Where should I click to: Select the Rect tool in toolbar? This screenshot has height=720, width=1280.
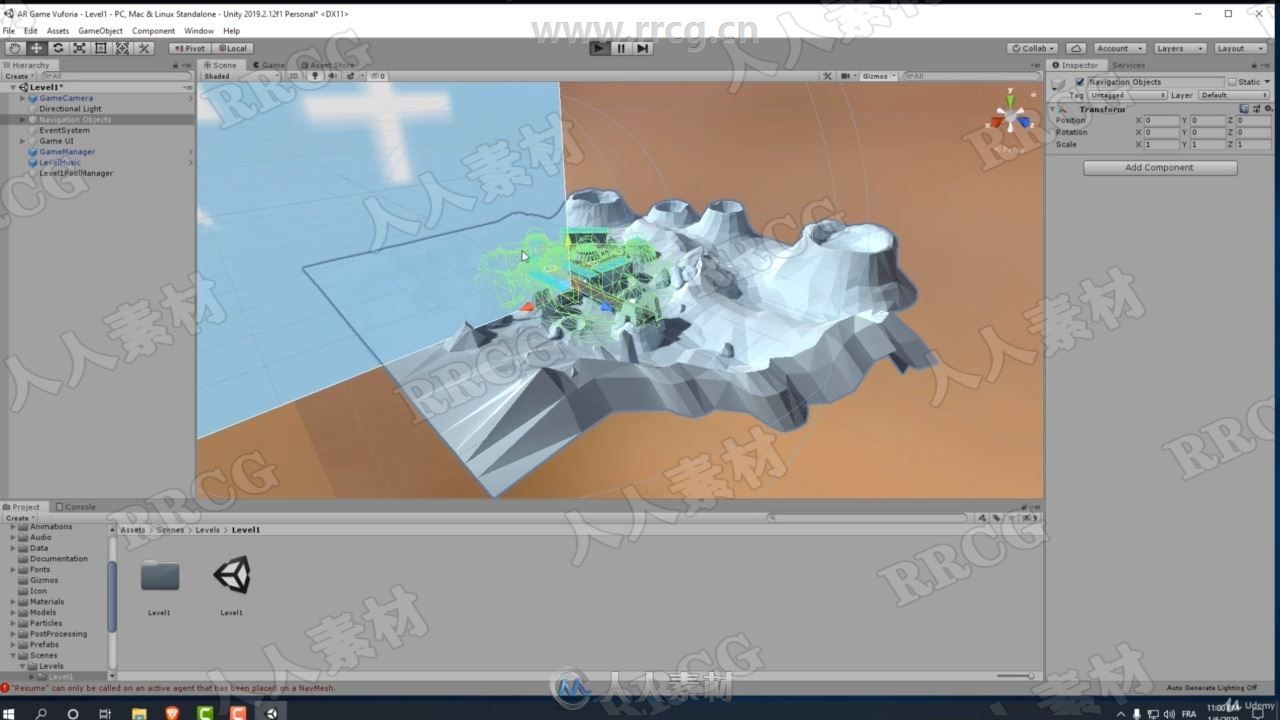(x=101, y=48)
